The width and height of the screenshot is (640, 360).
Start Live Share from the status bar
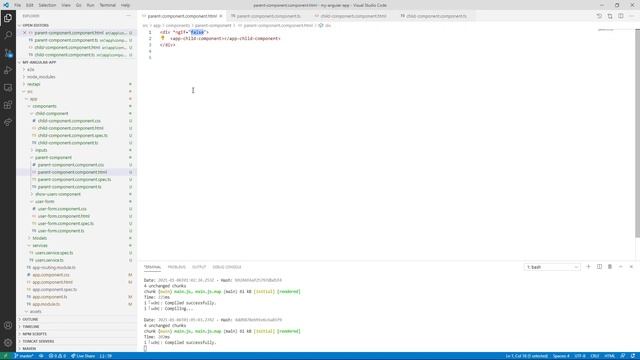click(x=83, y=356)
